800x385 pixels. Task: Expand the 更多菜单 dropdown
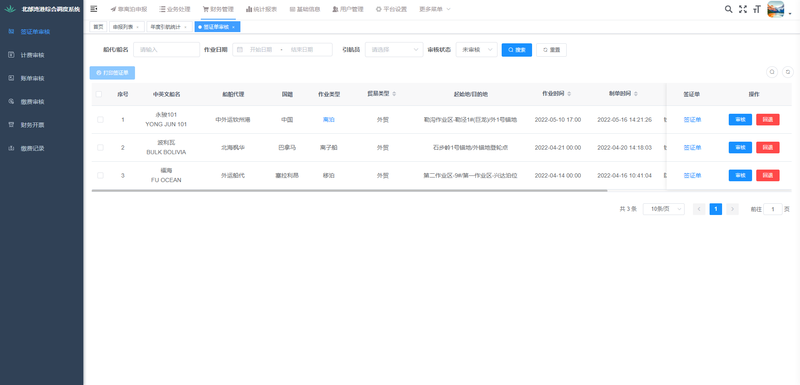[x=435, y=9]
